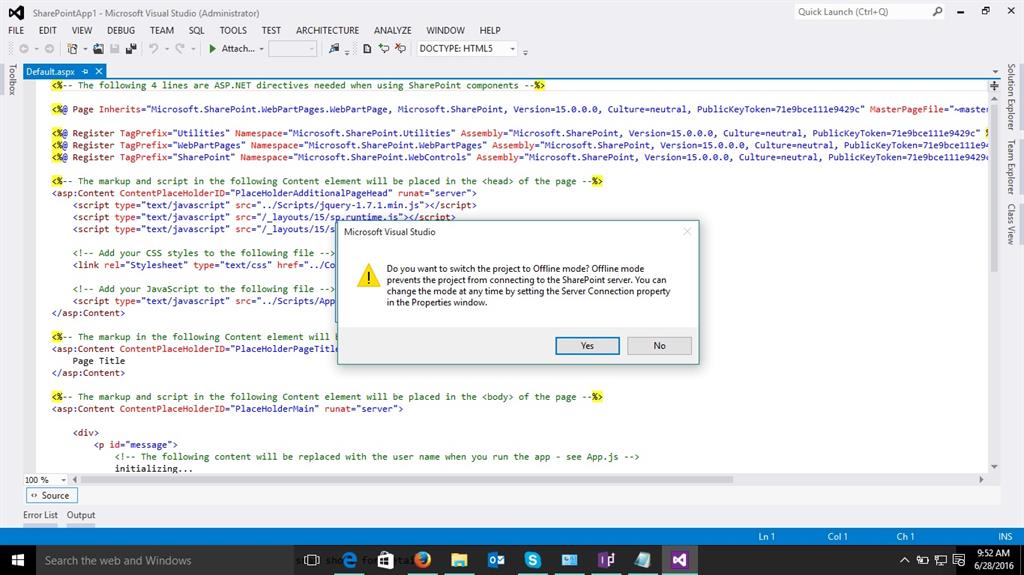
Task: Open the Class View side tab
Action: 1011,224
